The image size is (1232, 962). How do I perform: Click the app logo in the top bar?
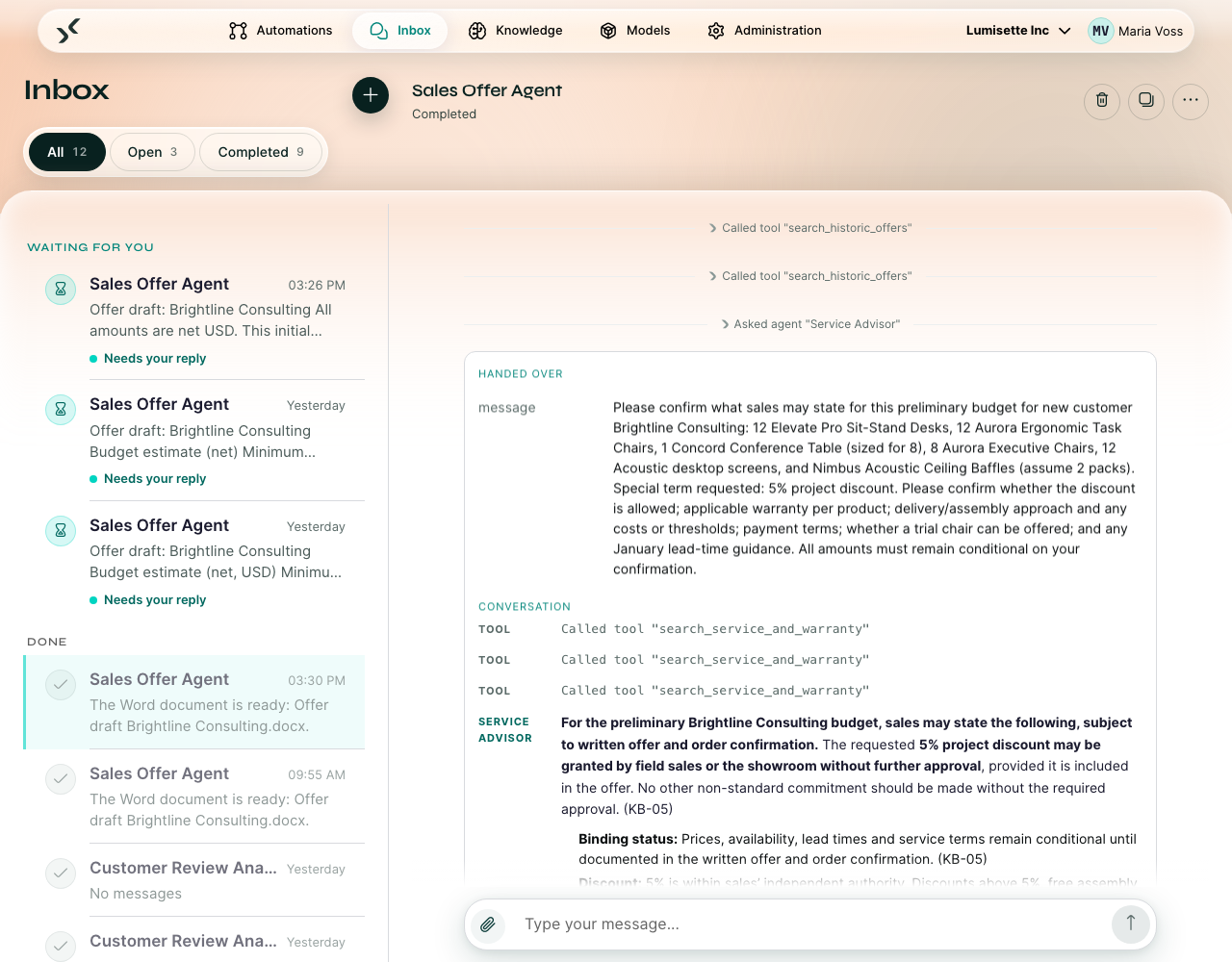coord(67,31)
